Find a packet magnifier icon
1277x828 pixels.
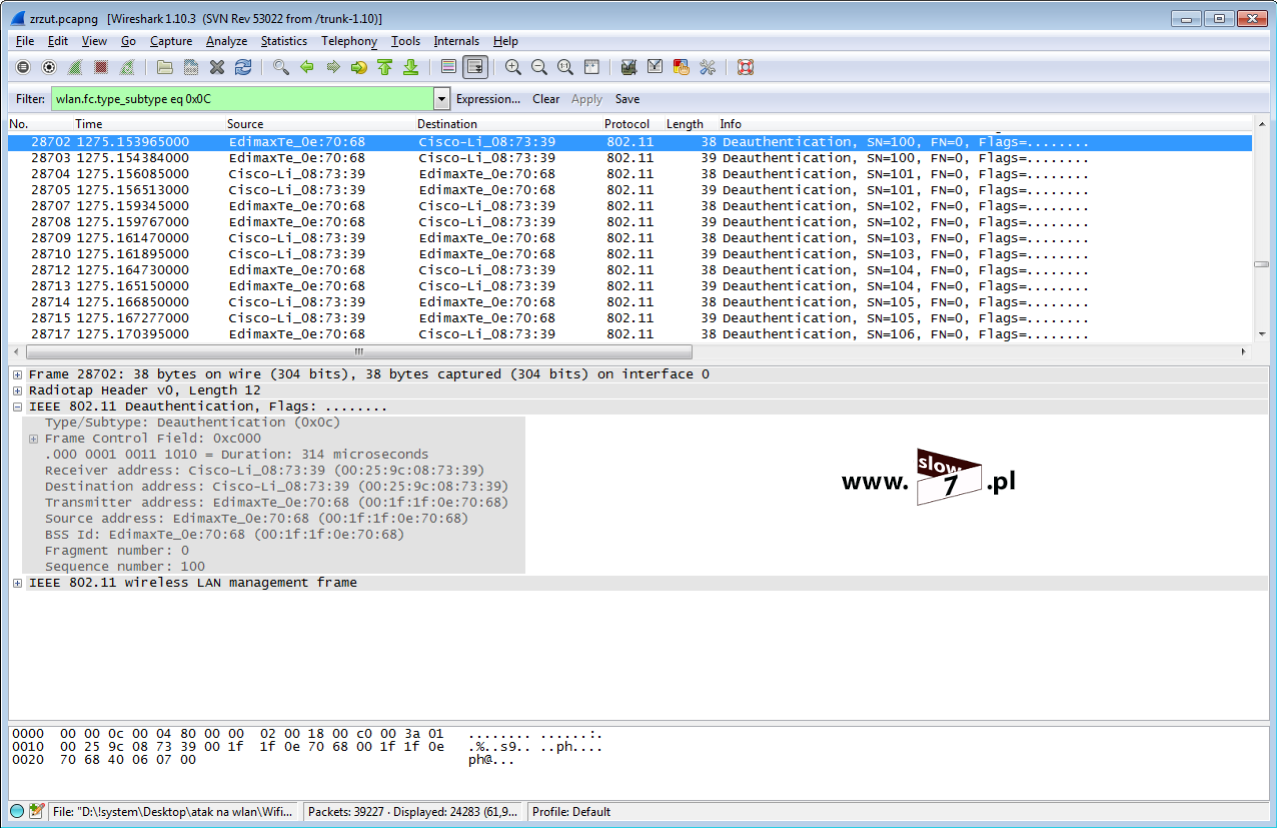pos(281,67)
